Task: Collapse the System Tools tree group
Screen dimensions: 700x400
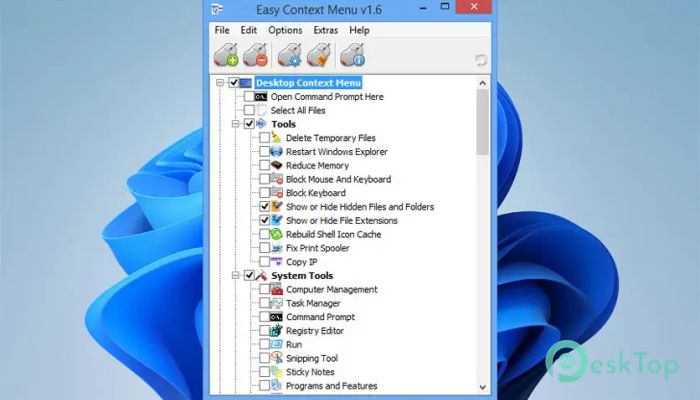Action: (x=235, y=275)
